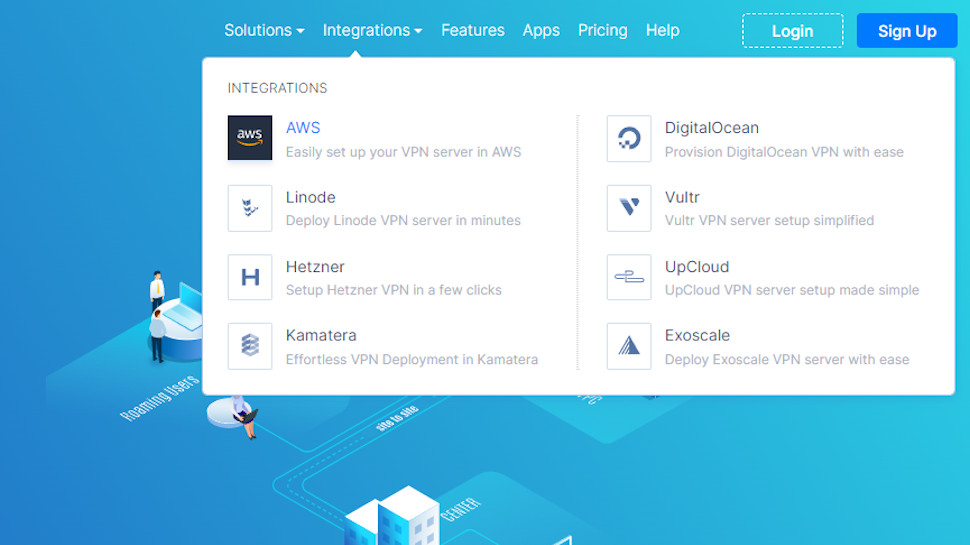View the Pricing page
The width and height of the screenshot is (970, 545).
tap(603, 30)
